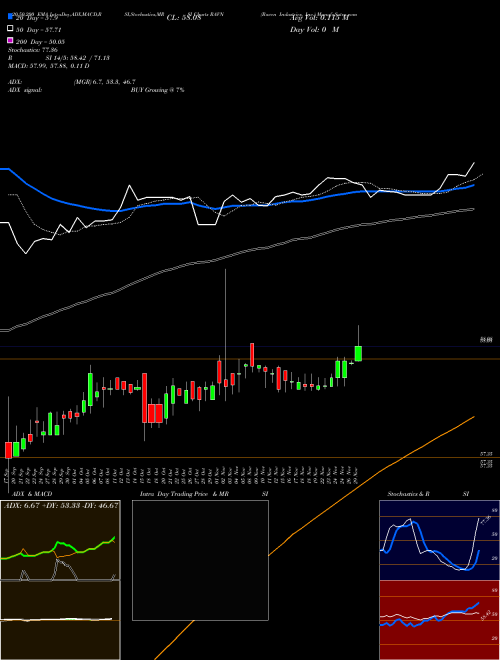500x660 pixels.
Task: Select the '200 Day - 50.05' legend text
Action: tap(40, 42)
